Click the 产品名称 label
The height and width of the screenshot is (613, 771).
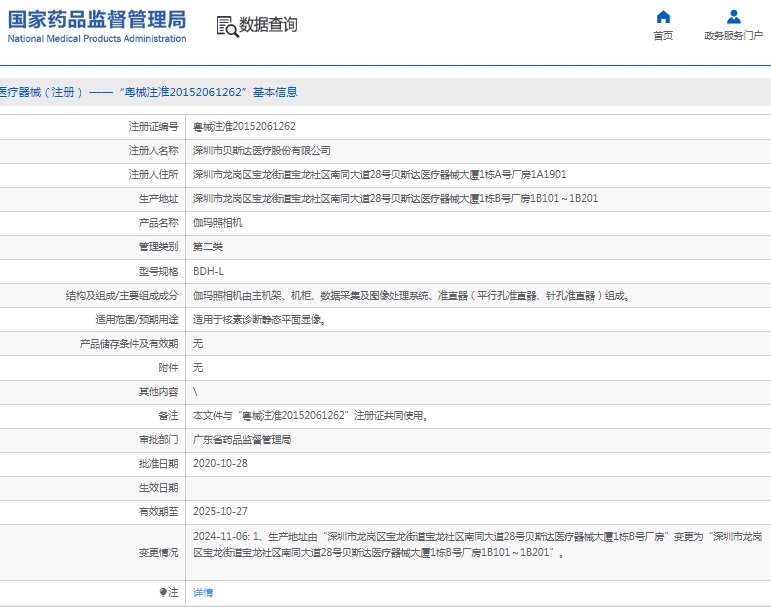pyautogui.click(x=158, y=223)
